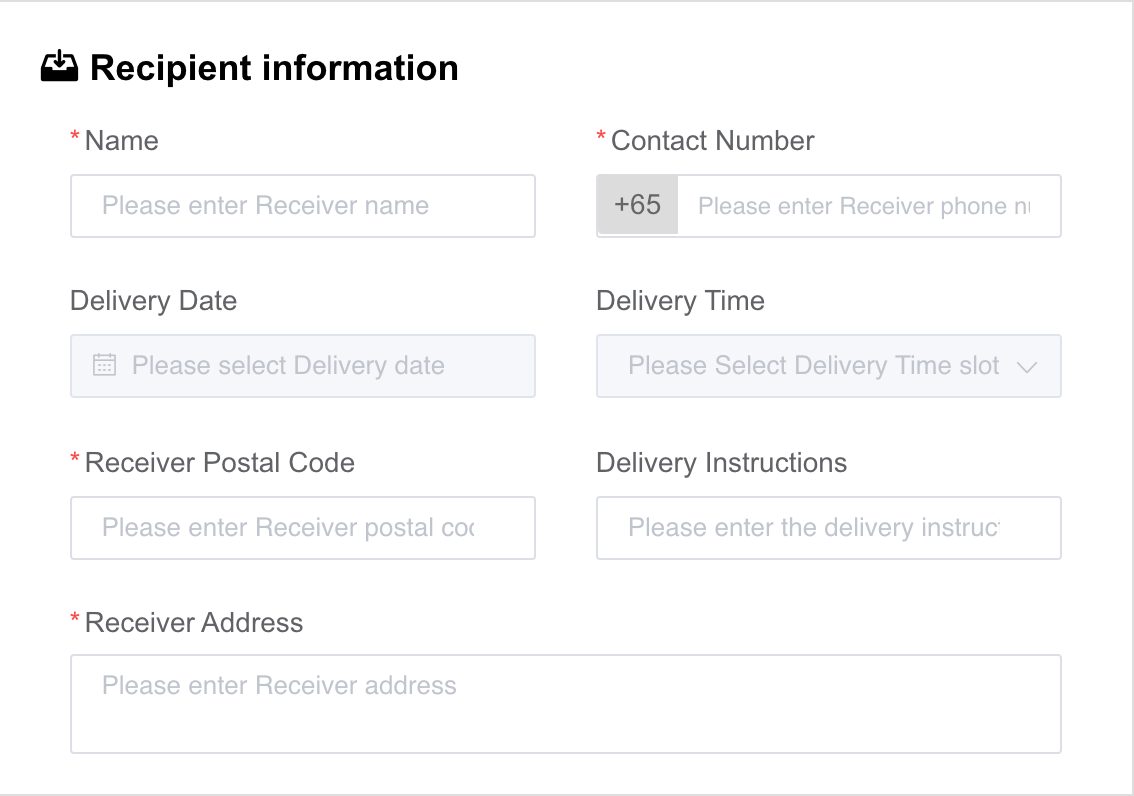Select the +65 country code prefix
The height and width of the screenshot is (796, 1134).
tap(637, 205)
